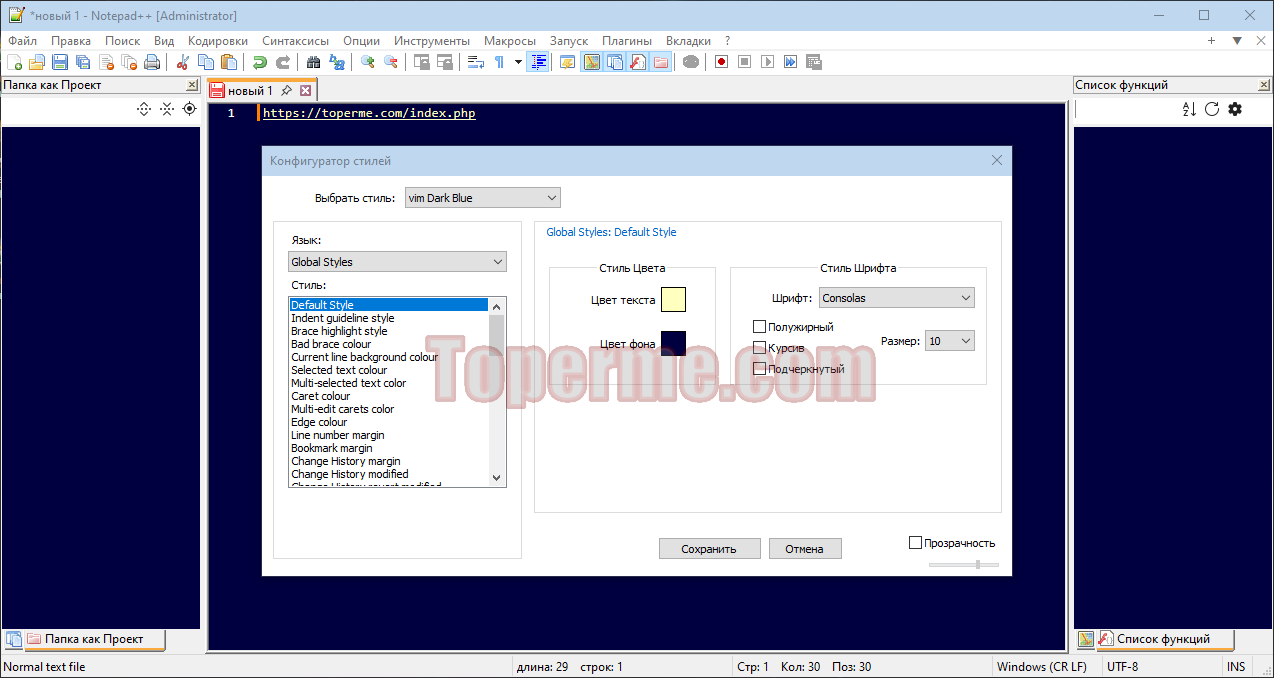Viewport: 1274px width, 678px height.
Task: Open the Размер font size dropdown
Action: (950, 341)
